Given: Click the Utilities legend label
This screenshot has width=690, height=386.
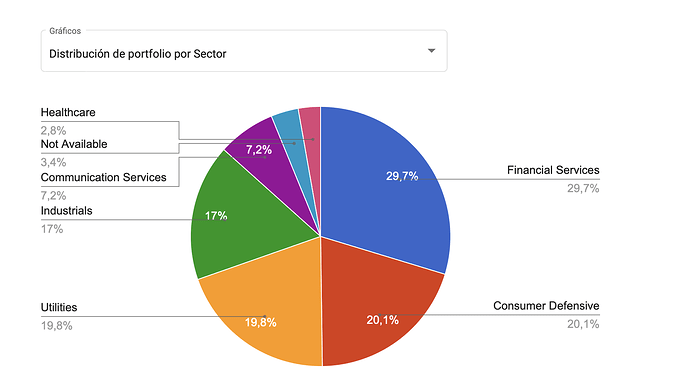Looking at the screenshot, I should (x=59, y=307).
